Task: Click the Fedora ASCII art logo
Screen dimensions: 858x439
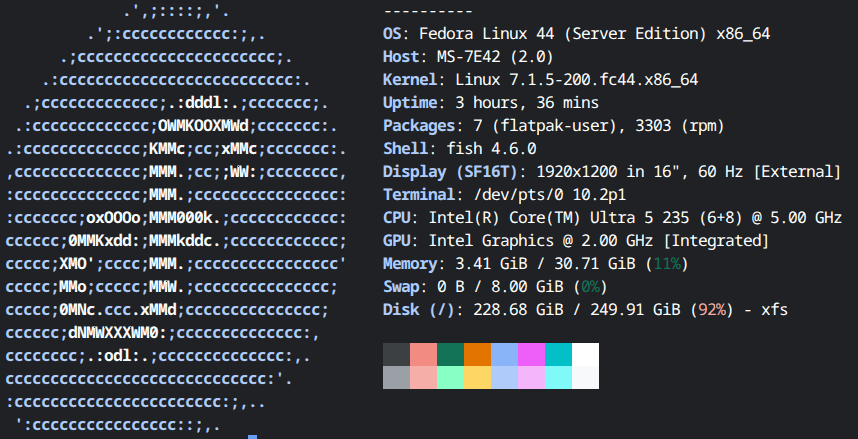Action: coord(176,219)
